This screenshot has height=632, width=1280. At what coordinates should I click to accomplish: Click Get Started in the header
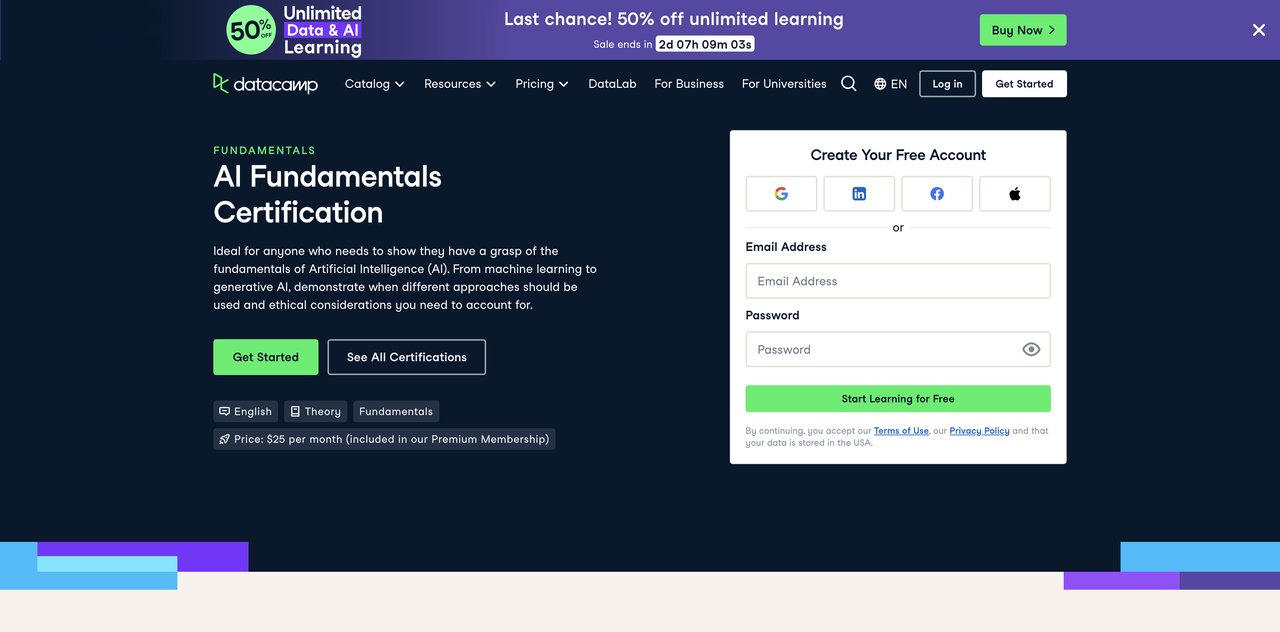(x=1024, y=84)
